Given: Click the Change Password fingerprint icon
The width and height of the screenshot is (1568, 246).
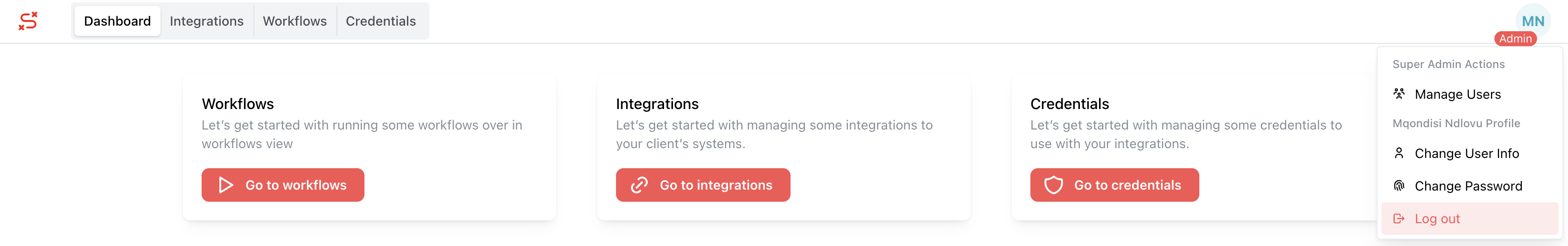Looking at the screenshot, I should pyautogui.click(x=1399, y=186).
